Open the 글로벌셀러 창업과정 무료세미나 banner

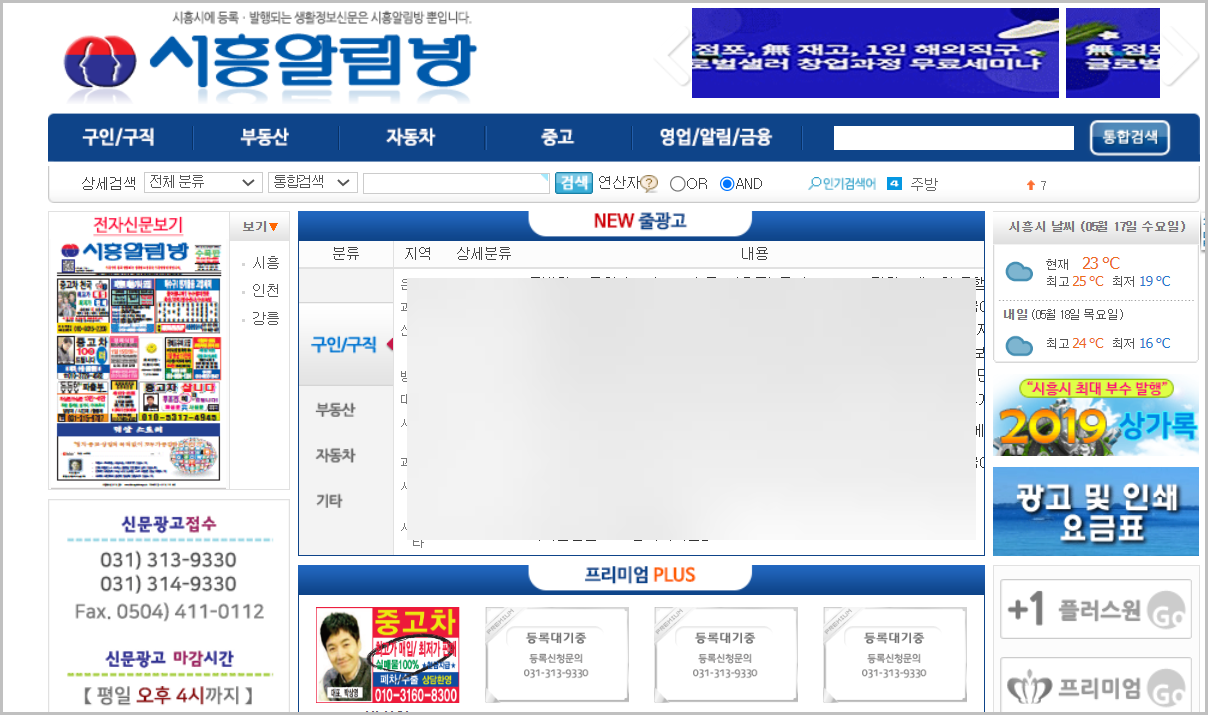point(875,53)
